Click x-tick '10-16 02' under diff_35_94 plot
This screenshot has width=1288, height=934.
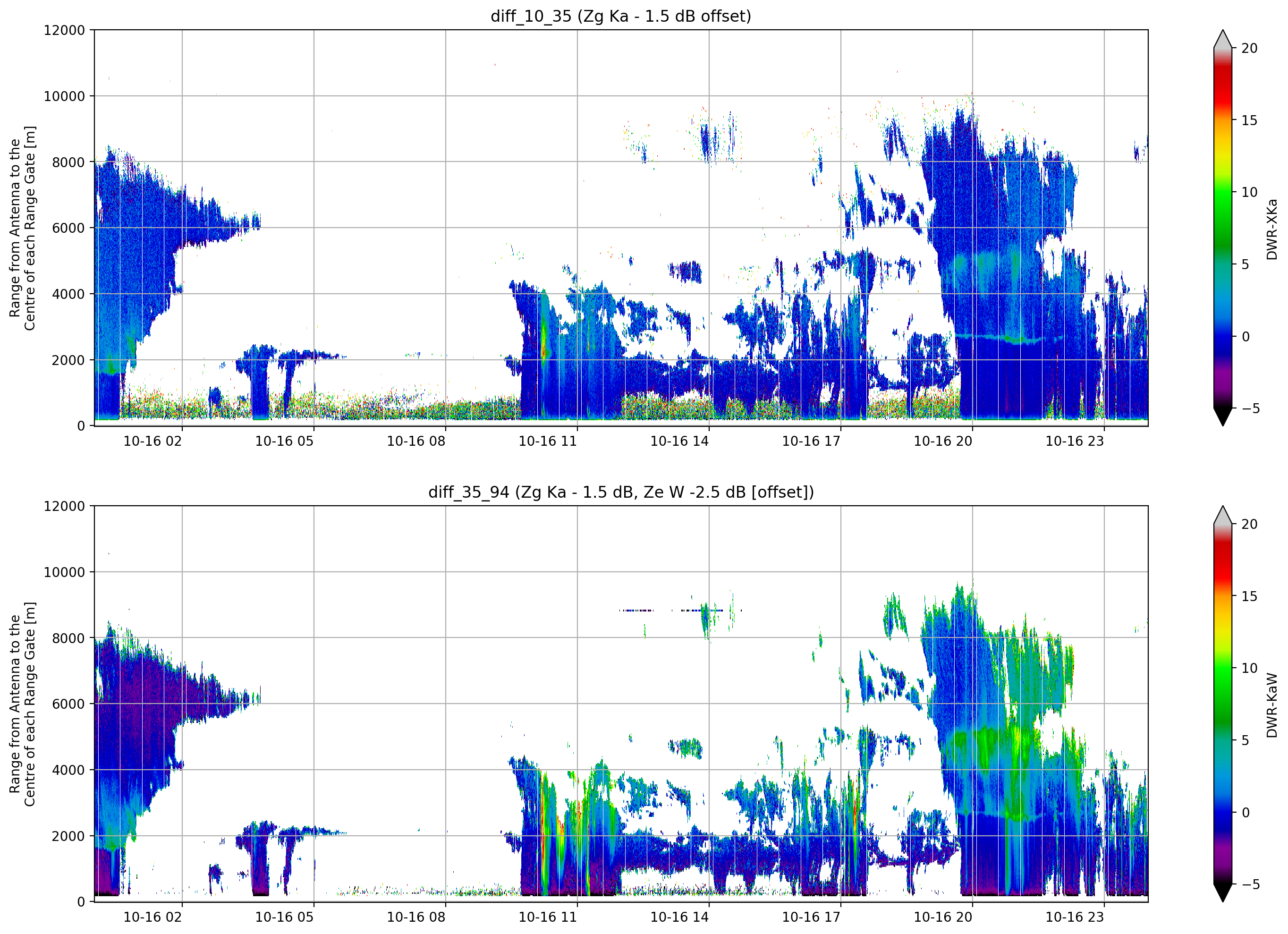[153, 917]
